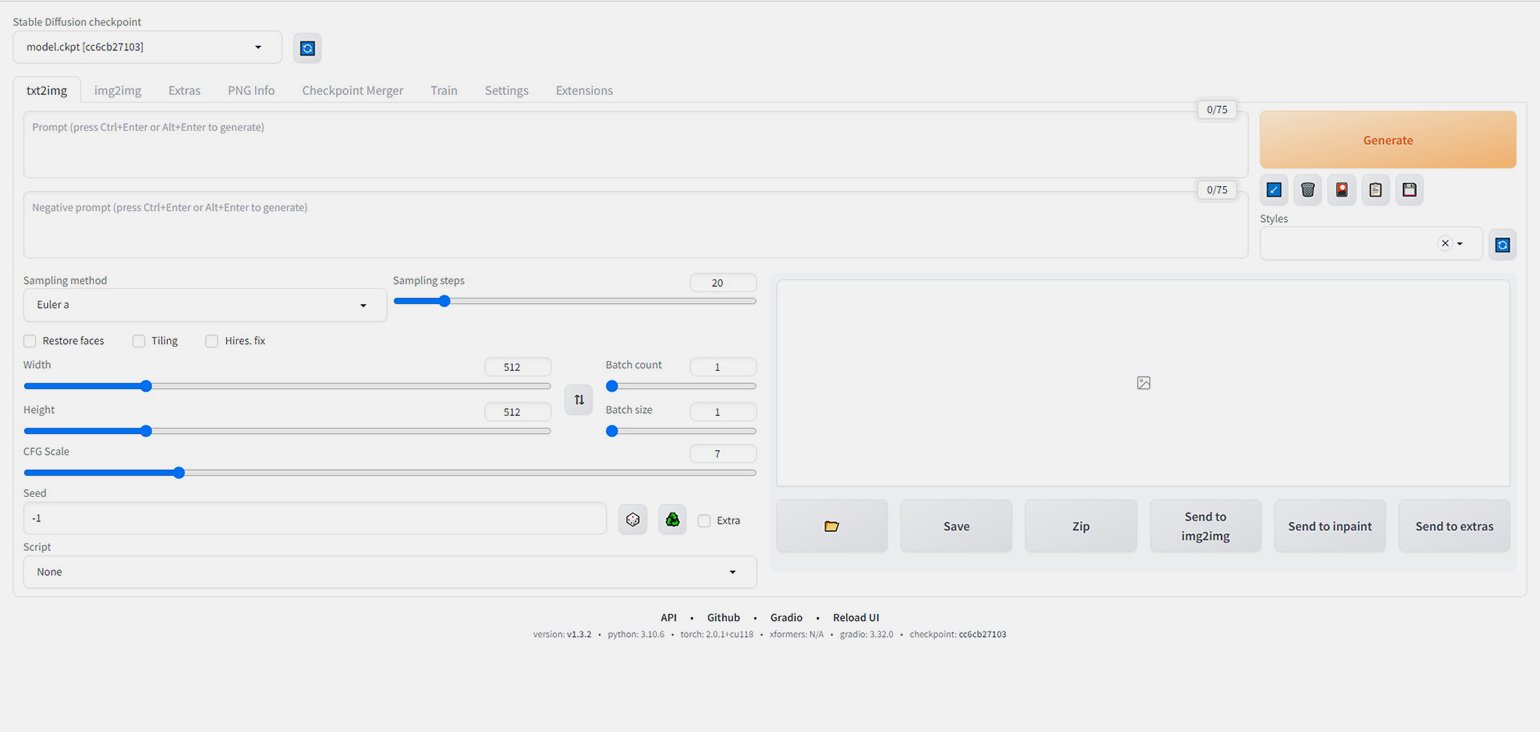
Task: Click the dice icon to randomize seed
Action: pos(632,520)
